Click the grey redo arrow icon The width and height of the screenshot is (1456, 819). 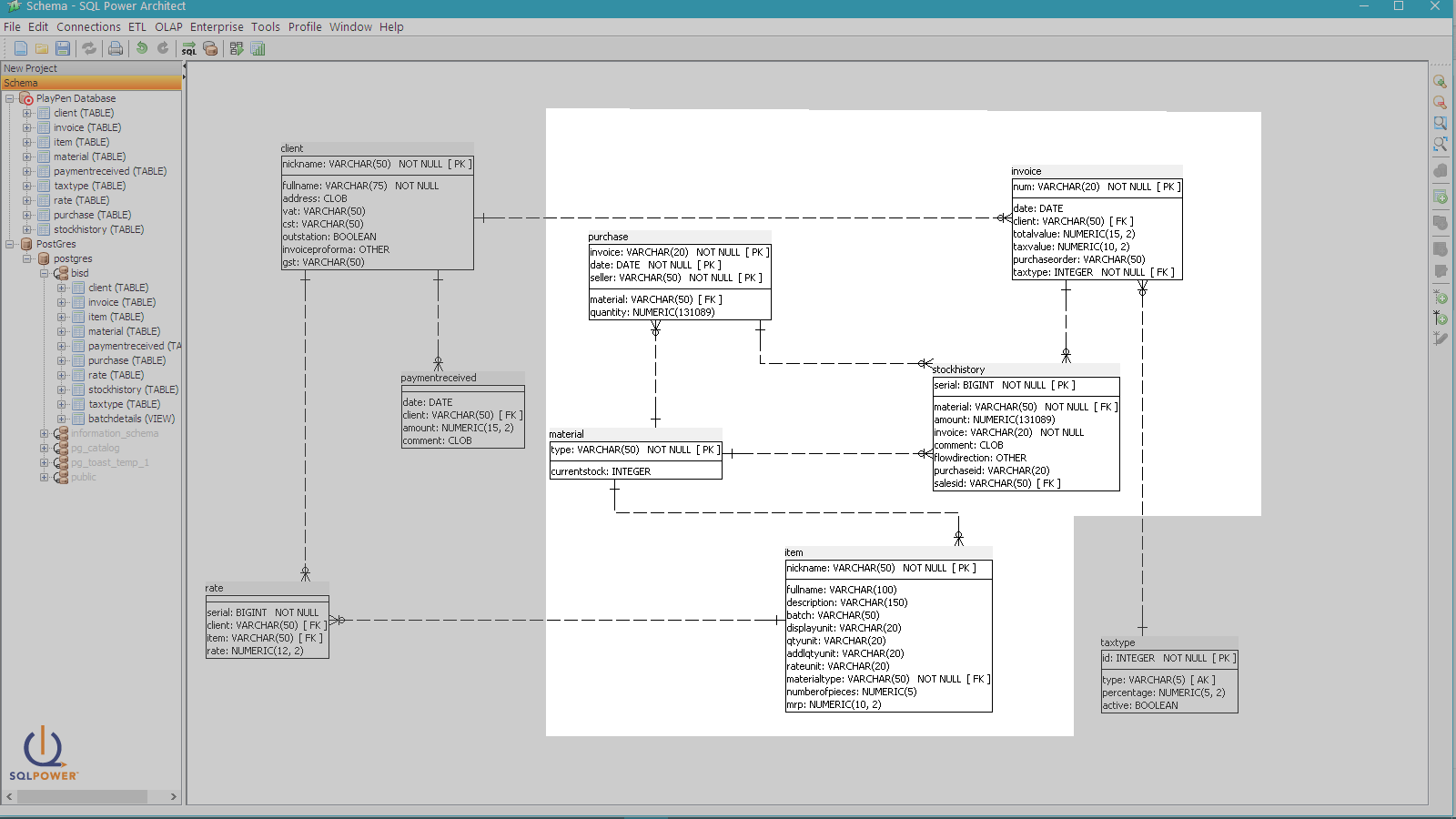pyautogui.click(x=163, y=48)
